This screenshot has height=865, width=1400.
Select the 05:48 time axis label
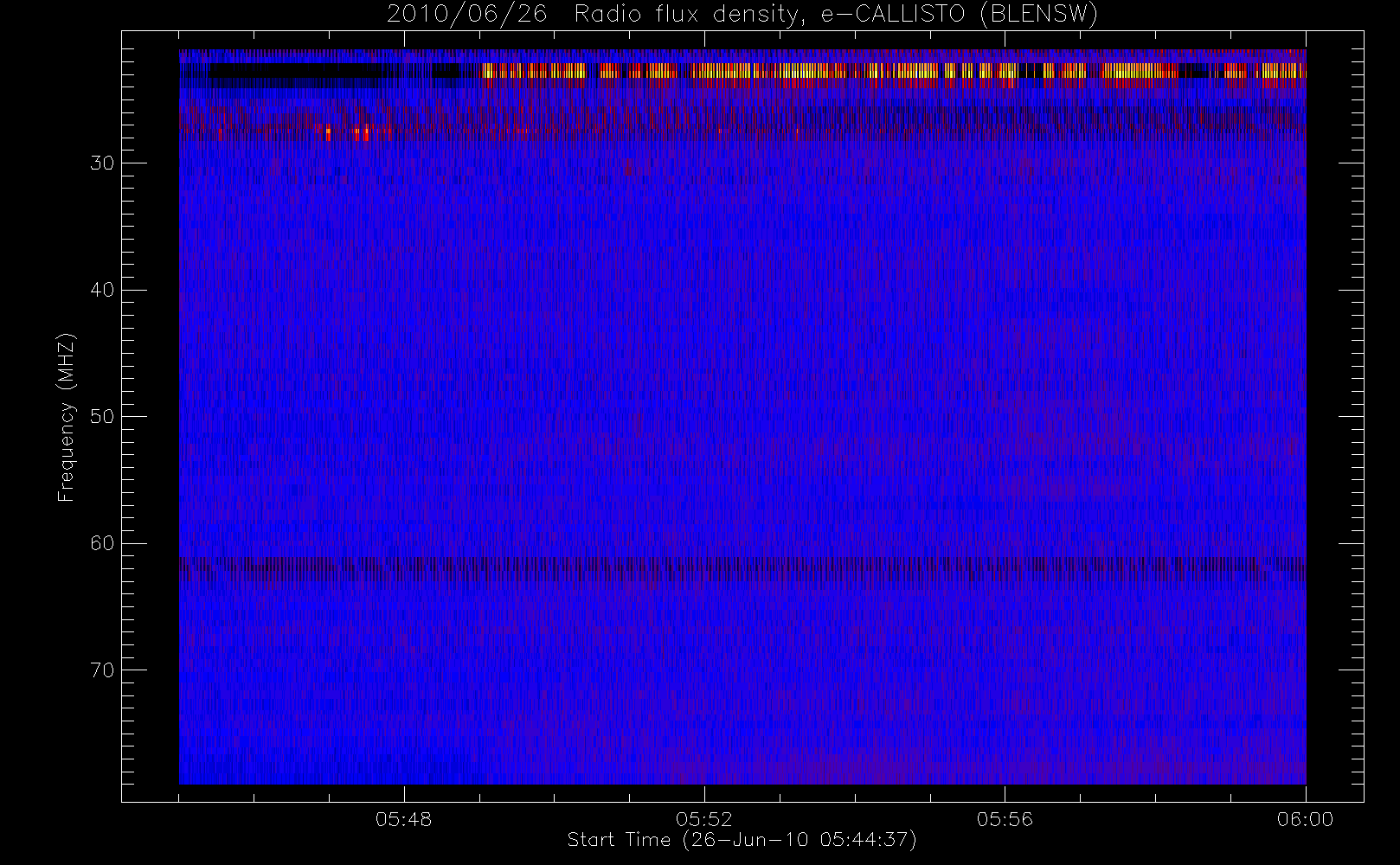click(x=404, y=819)
